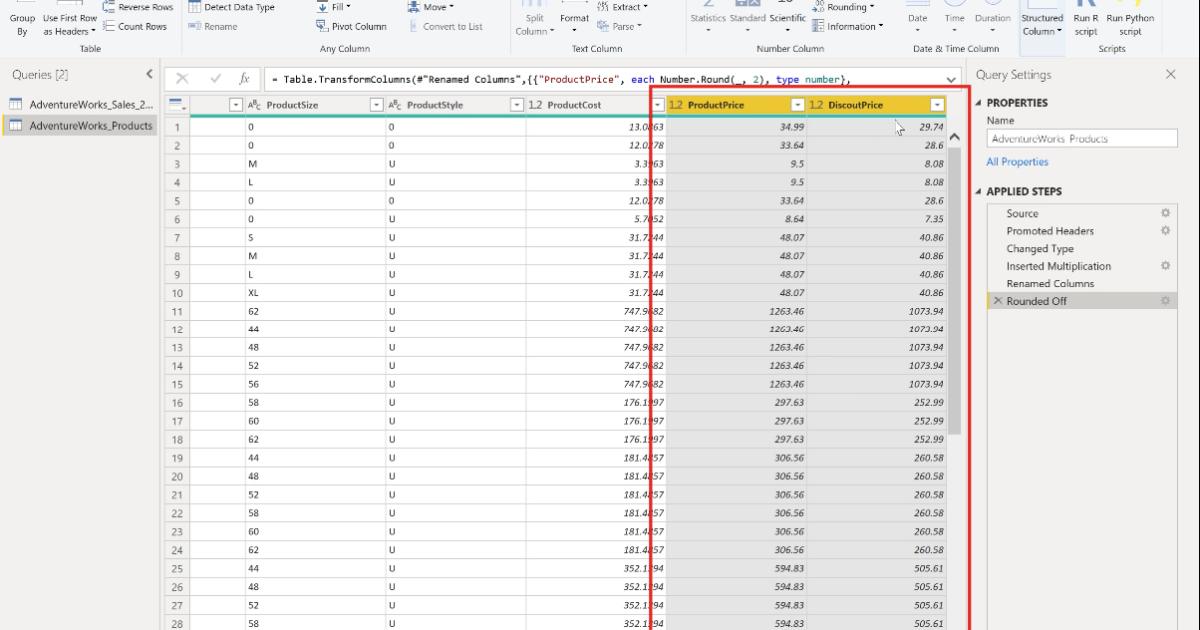Delete the Rounded Off applied step
Screen dimensions: 1200x630
[x=997, y=300]
